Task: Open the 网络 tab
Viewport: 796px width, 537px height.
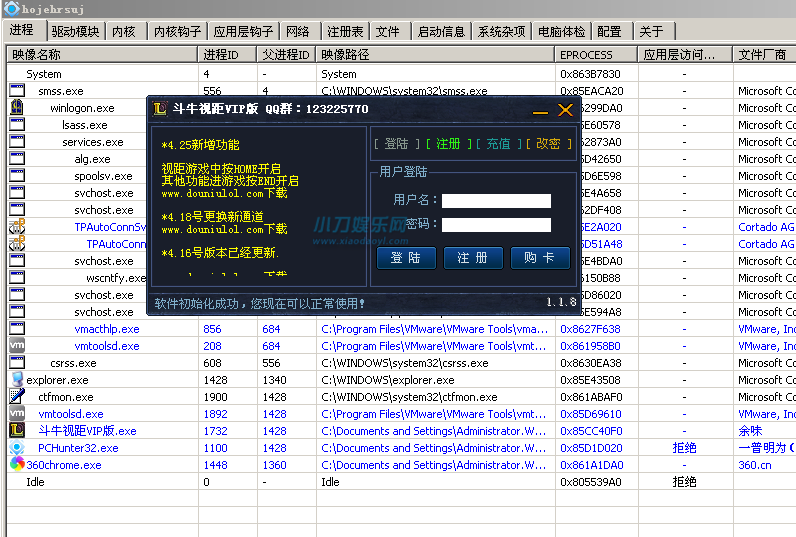Action: [x=297, y=31]
